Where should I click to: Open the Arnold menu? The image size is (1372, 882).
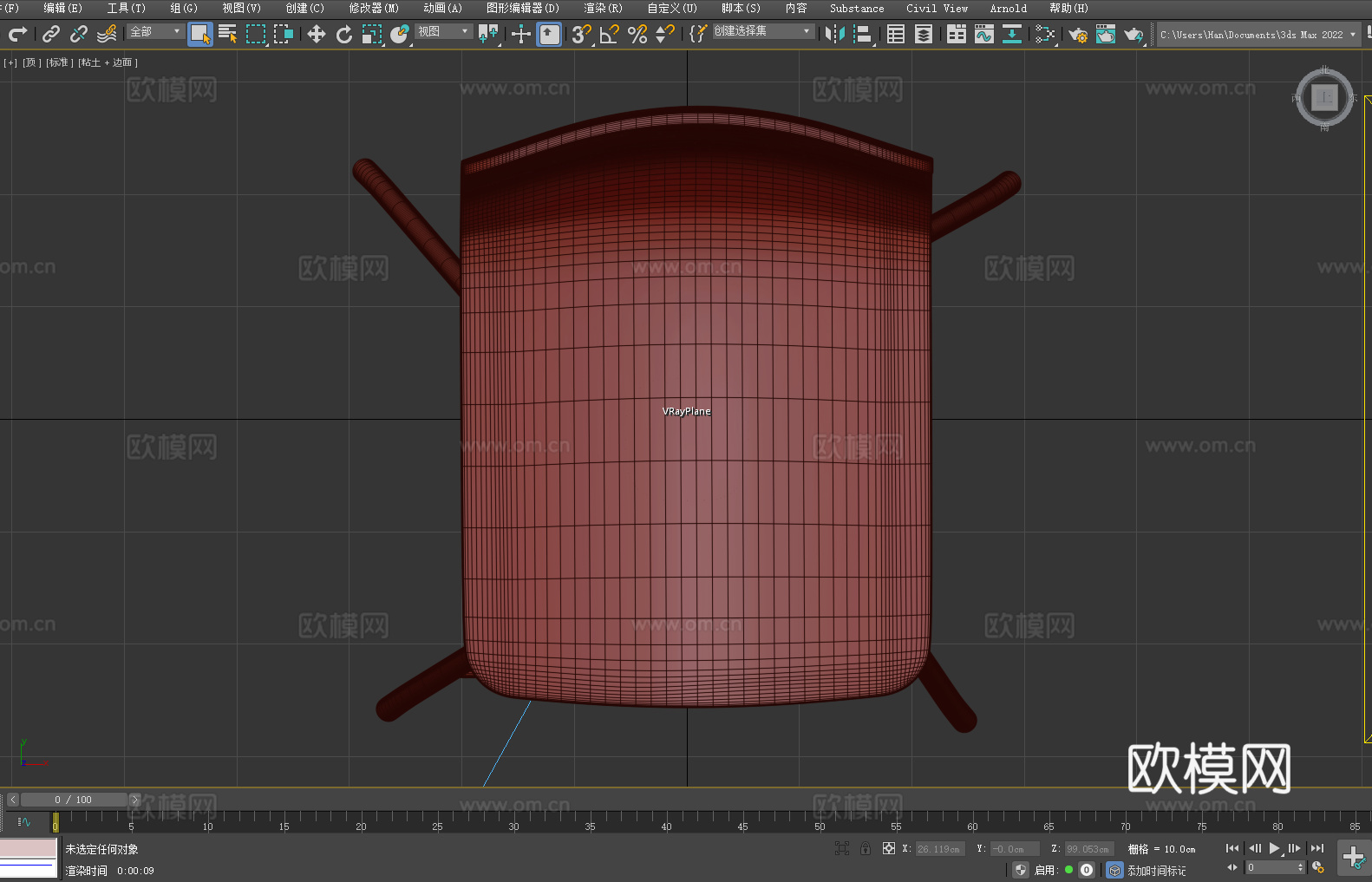1008,8
